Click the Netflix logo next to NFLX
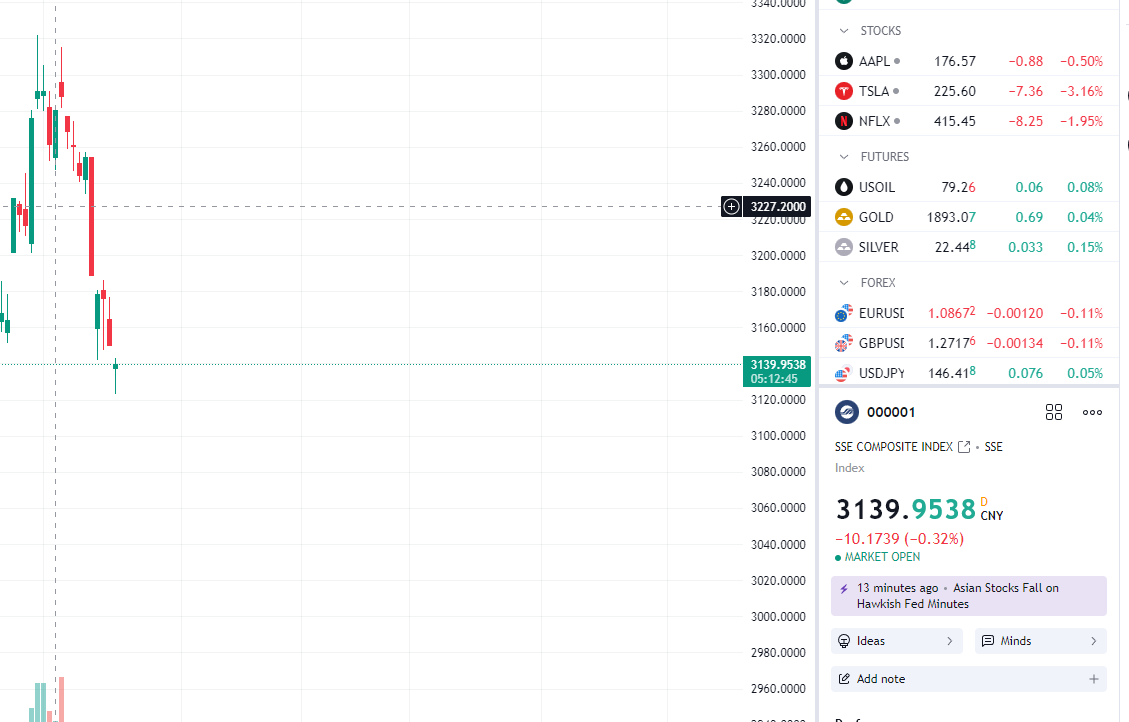The width and height of the screenshot is (1129, 722). coord(844,121)
